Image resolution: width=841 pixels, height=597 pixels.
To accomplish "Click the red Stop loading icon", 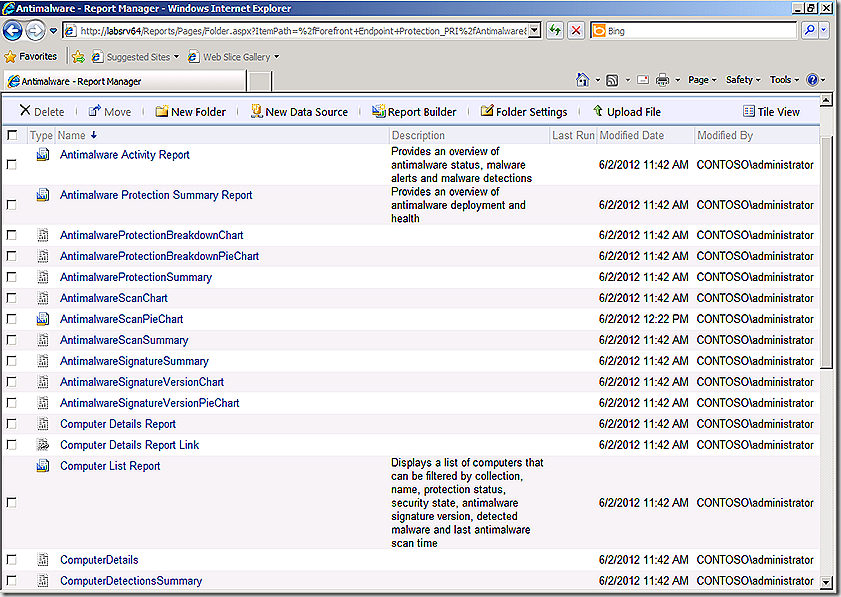I will [x=576, y=31].
